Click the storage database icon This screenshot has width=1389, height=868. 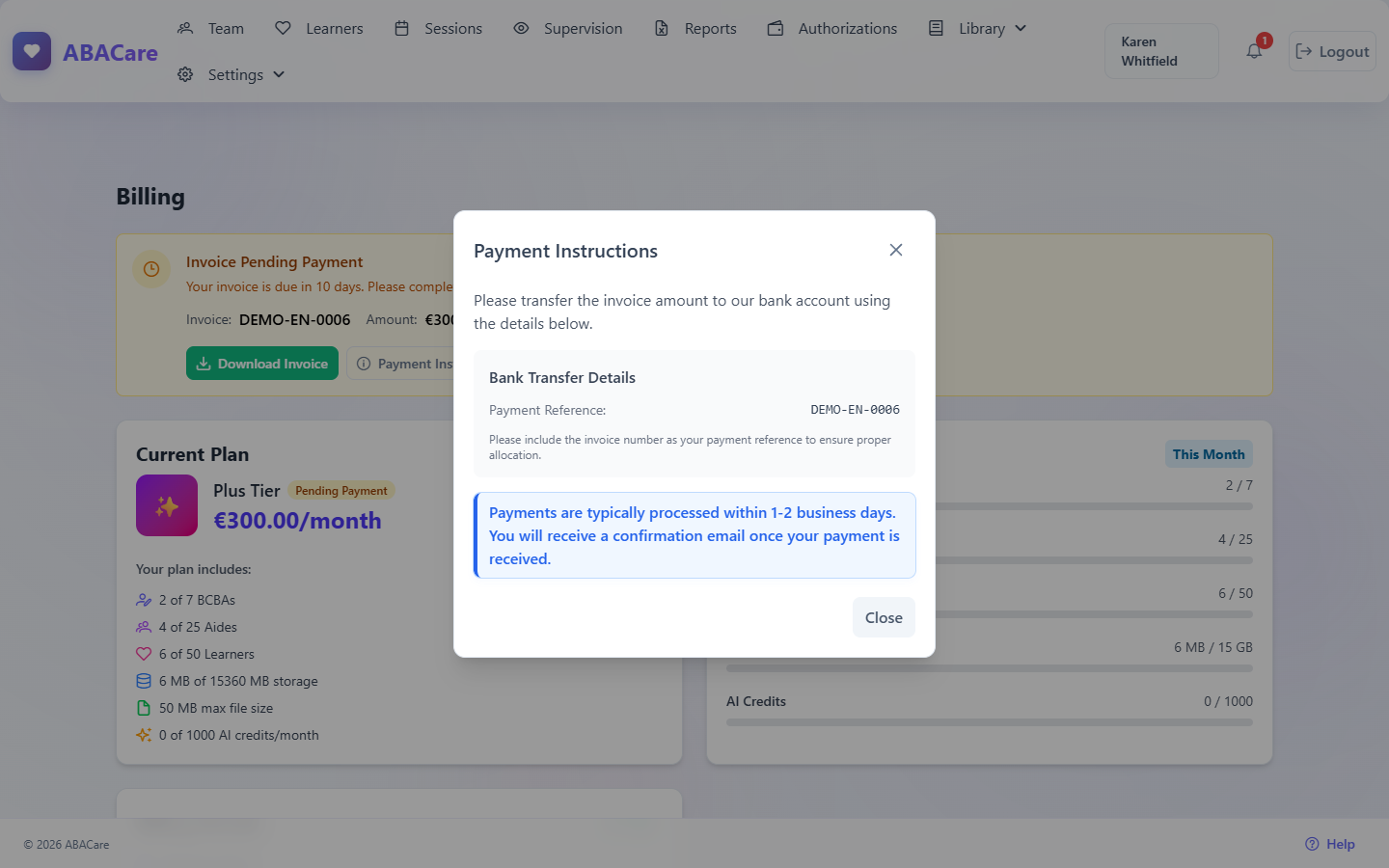144,681
